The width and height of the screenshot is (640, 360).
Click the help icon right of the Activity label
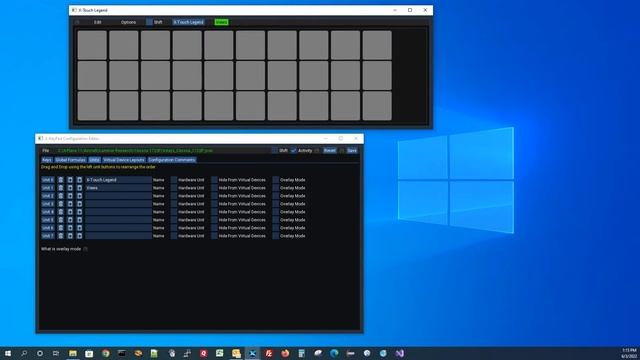pos(317,151)
